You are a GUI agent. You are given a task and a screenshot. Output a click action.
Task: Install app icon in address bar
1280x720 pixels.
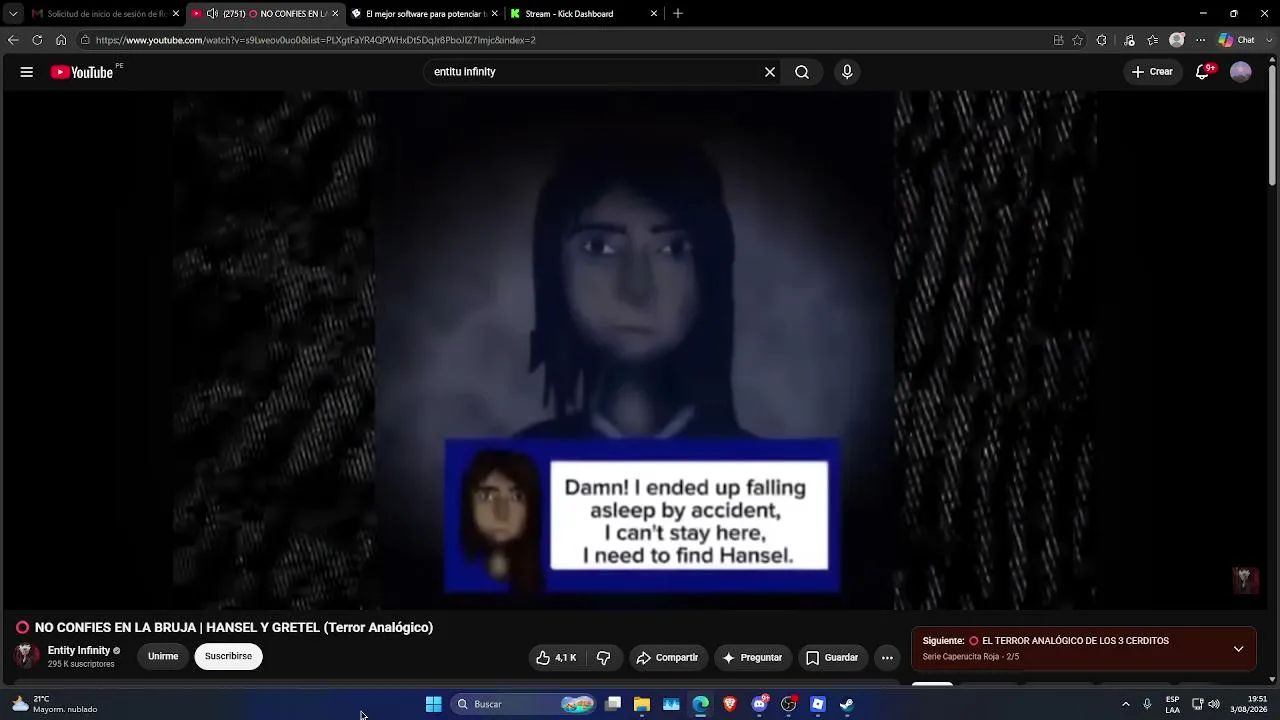point(1058,40)
